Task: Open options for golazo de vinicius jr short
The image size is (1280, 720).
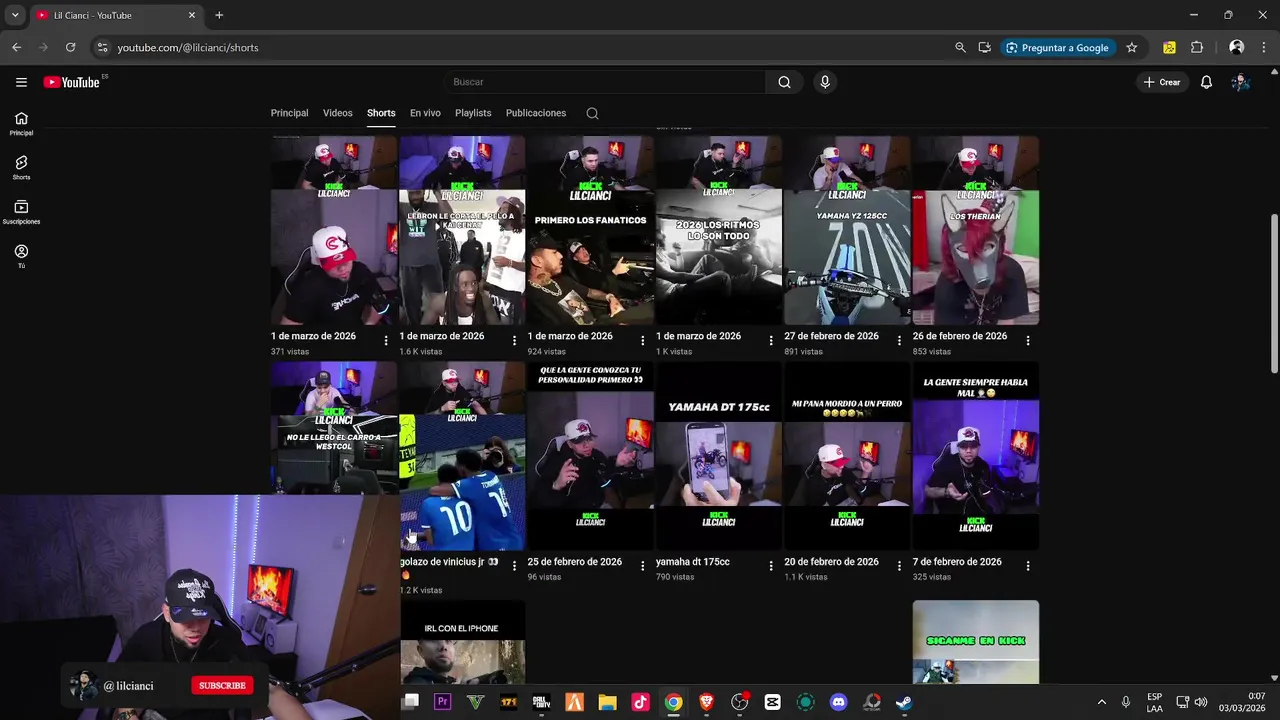Action: pos(514,566)
